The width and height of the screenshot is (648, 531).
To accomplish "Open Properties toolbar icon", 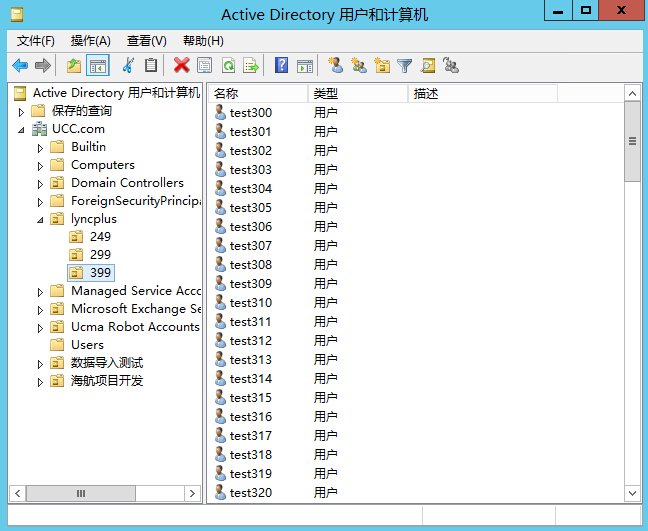I will coord(205,65).
